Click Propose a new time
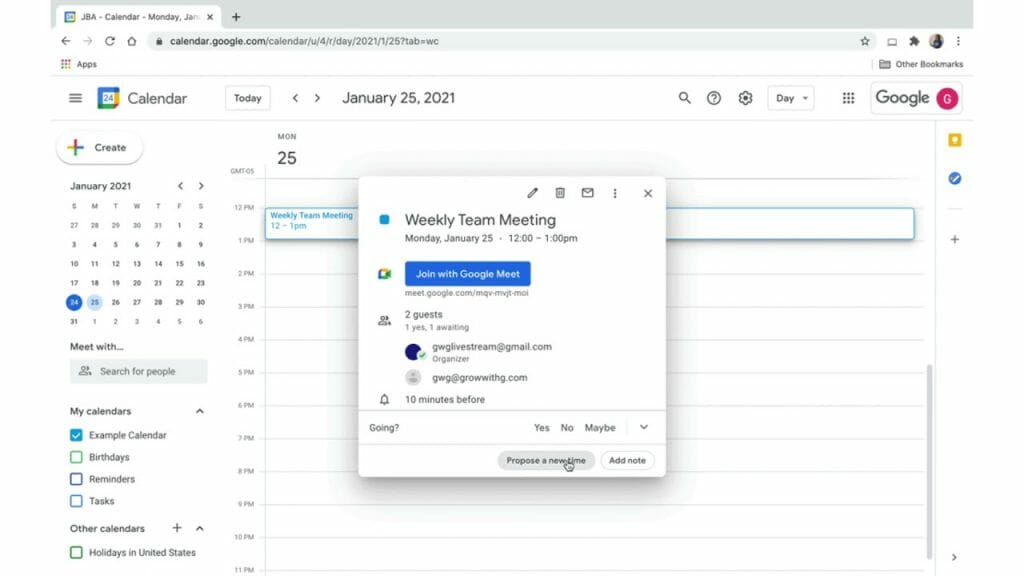 point(546,460)
